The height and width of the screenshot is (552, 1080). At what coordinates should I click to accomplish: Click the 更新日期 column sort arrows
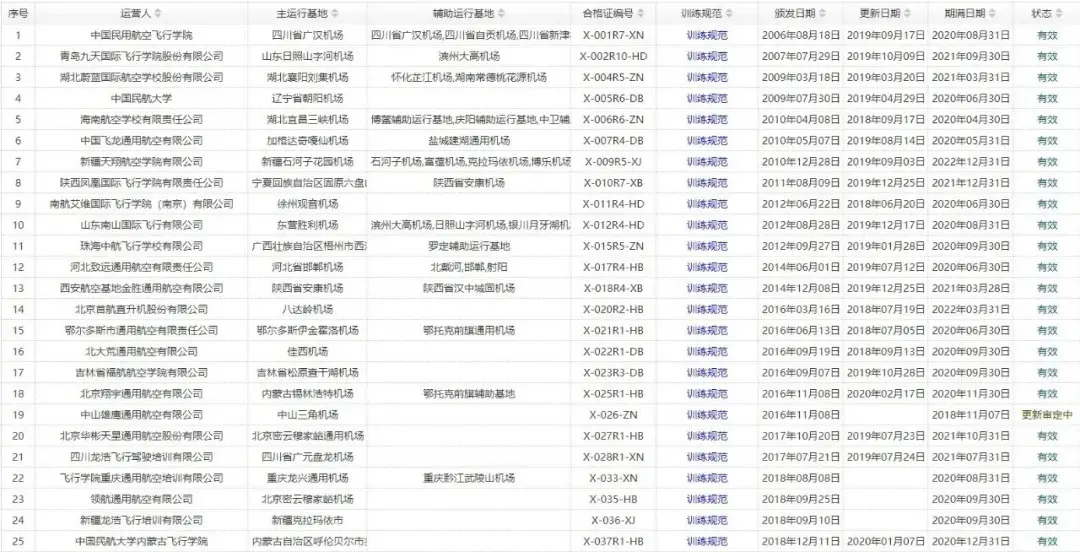point(907,13)
